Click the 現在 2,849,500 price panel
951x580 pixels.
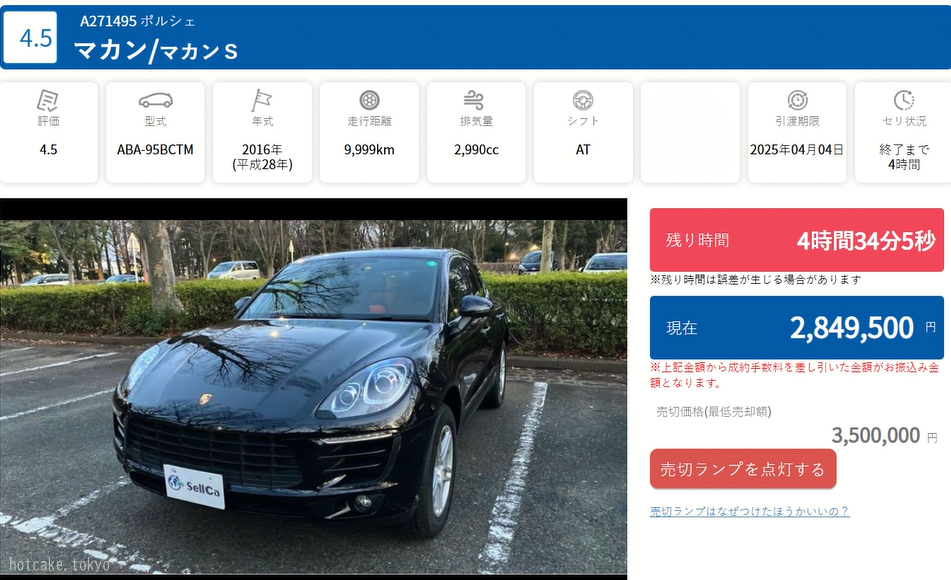797,328
